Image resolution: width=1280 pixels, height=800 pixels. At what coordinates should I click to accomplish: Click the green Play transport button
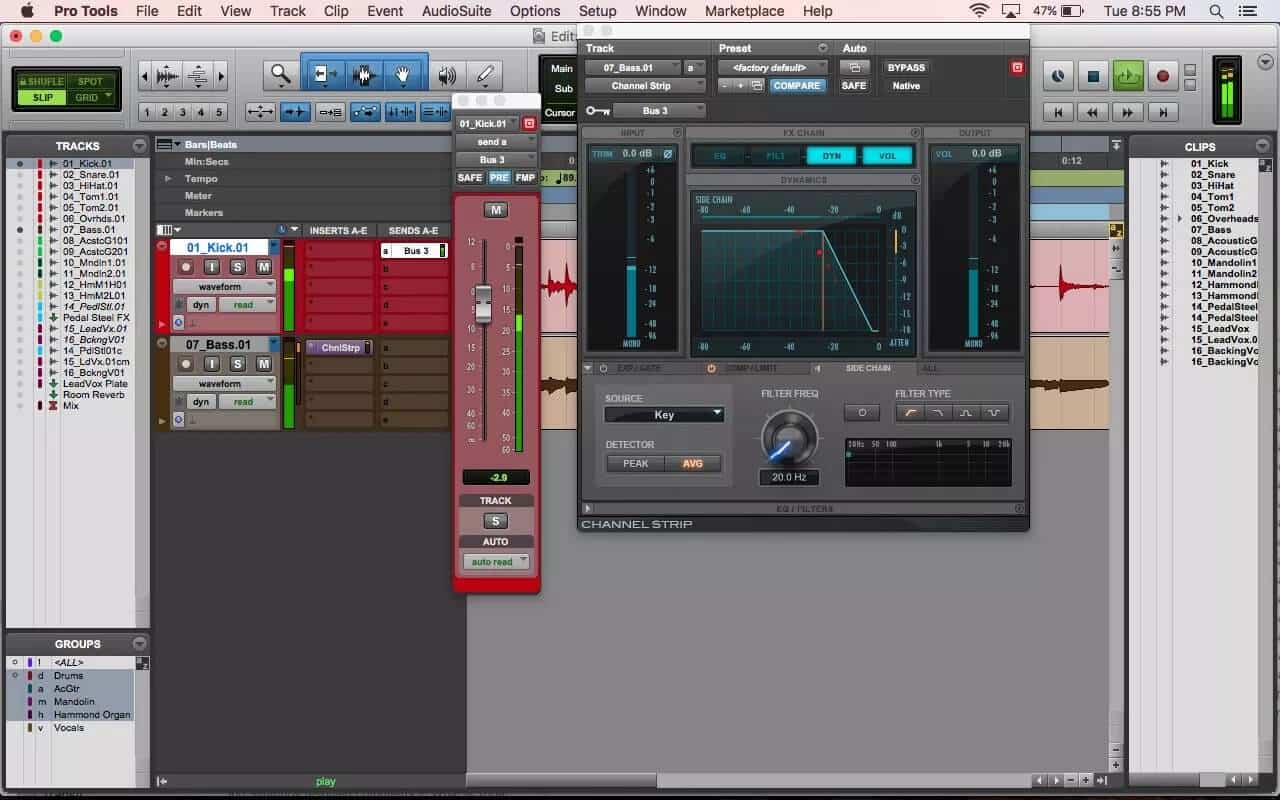pos(1128,76)
